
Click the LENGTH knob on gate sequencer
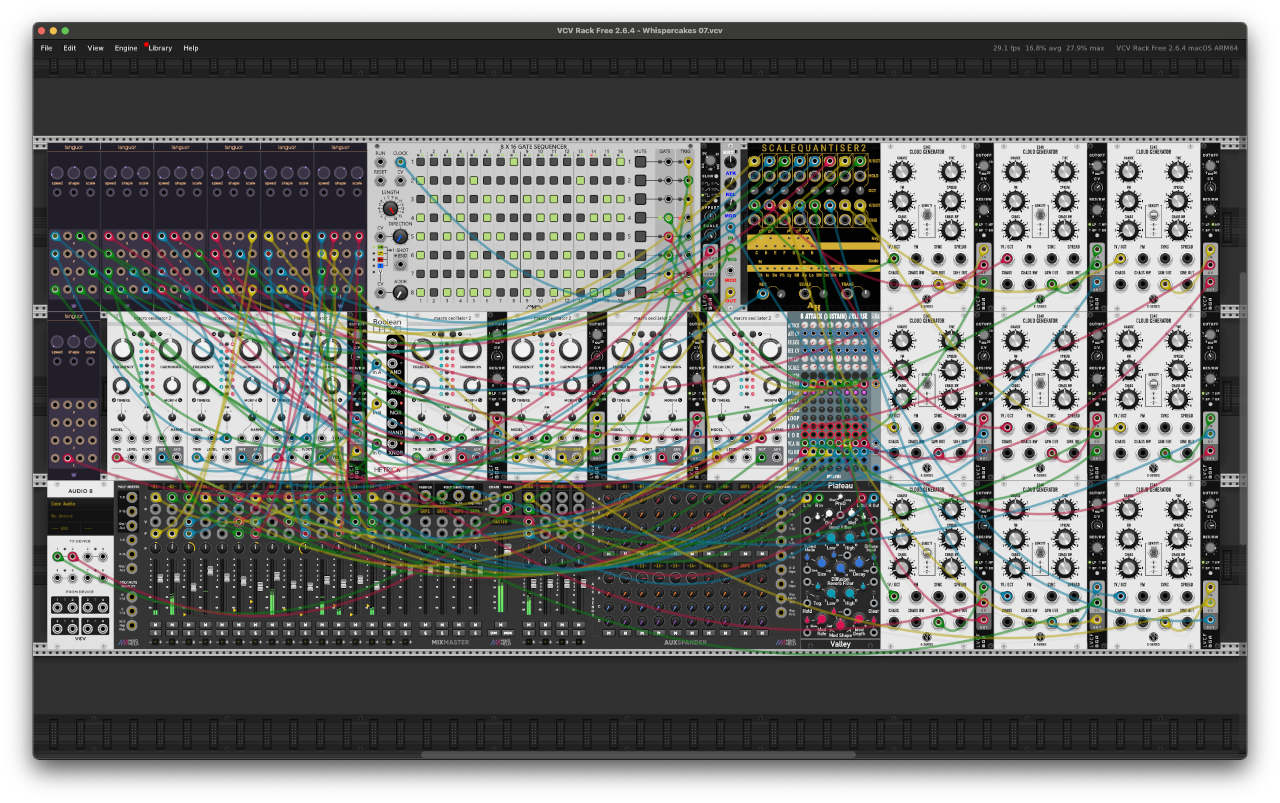pyautogui.click(x=391, y=209)
